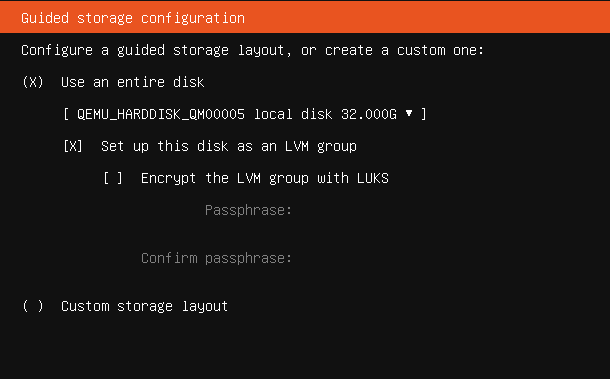Click the 'Guided storage configuration' header title
610x379 pixels.
133,18
